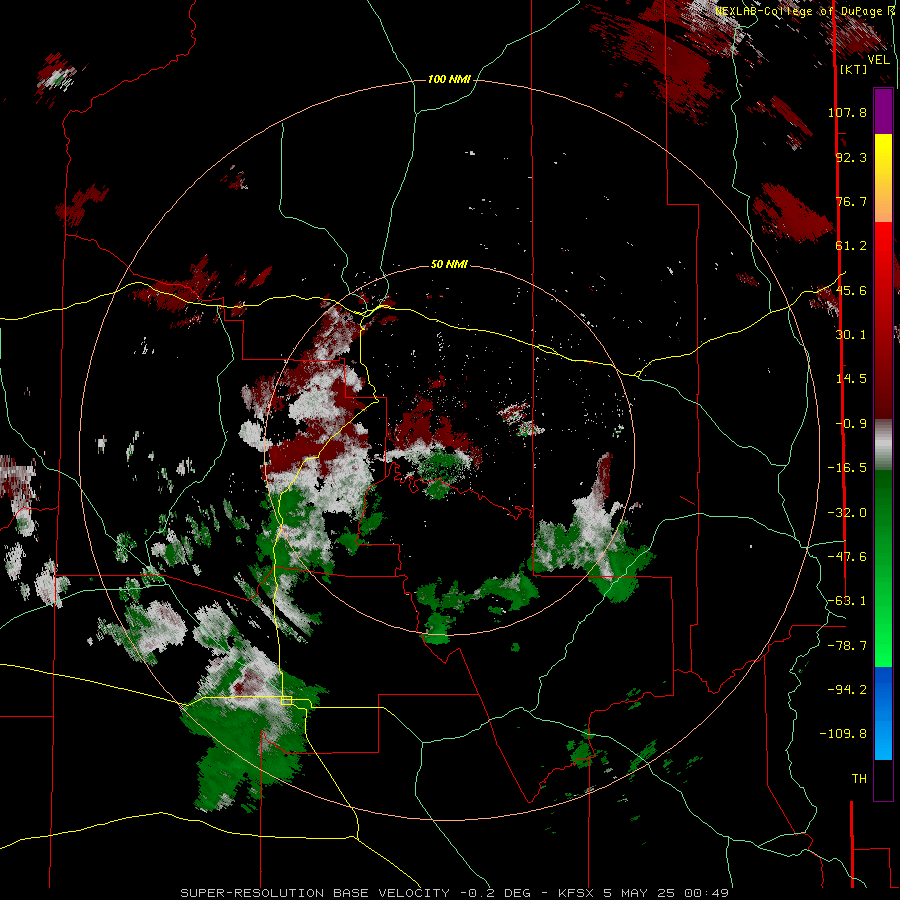Click the -0.9 legend value

(x=851, y=424)
